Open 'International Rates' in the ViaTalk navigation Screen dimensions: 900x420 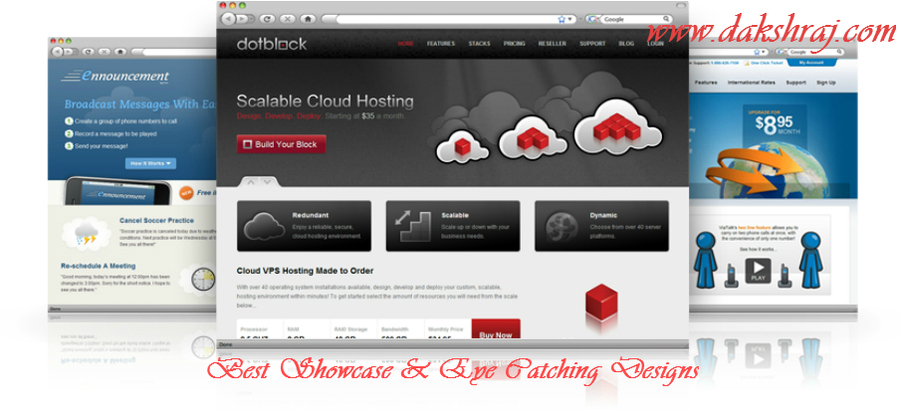[751, 83]
